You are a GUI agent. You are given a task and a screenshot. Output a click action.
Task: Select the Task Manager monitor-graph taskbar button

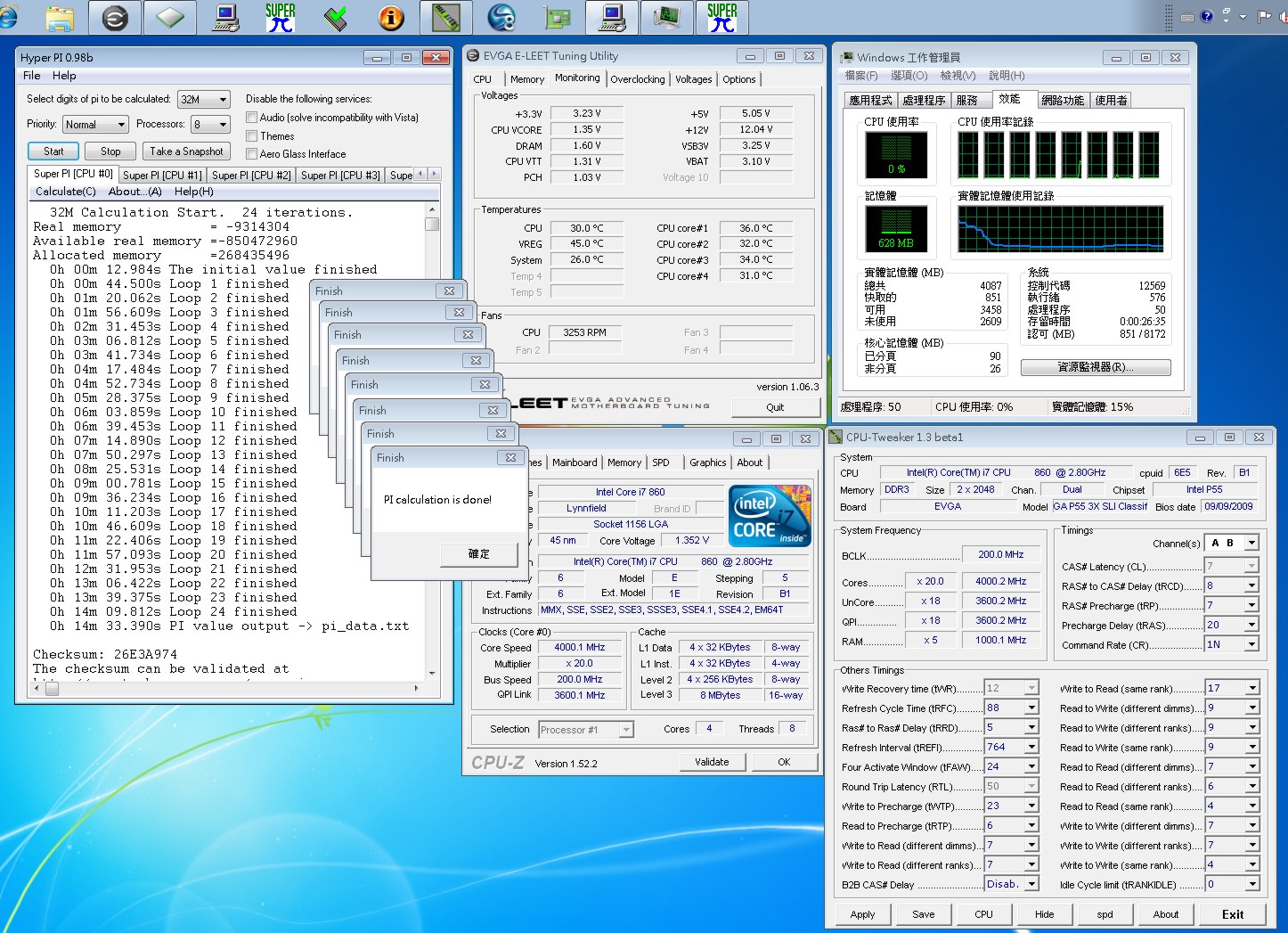click(x=667, y=17)
